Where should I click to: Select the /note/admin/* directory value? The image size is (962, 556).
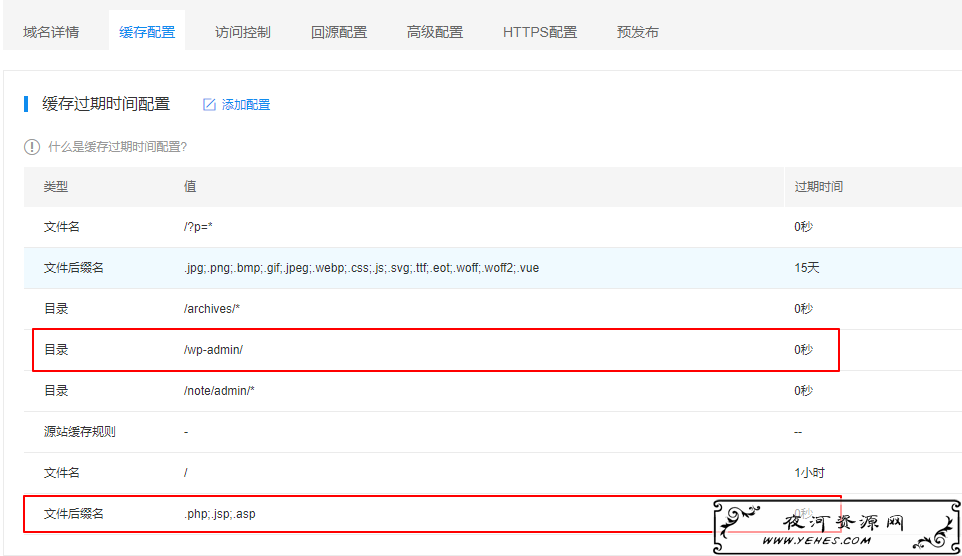219,391
